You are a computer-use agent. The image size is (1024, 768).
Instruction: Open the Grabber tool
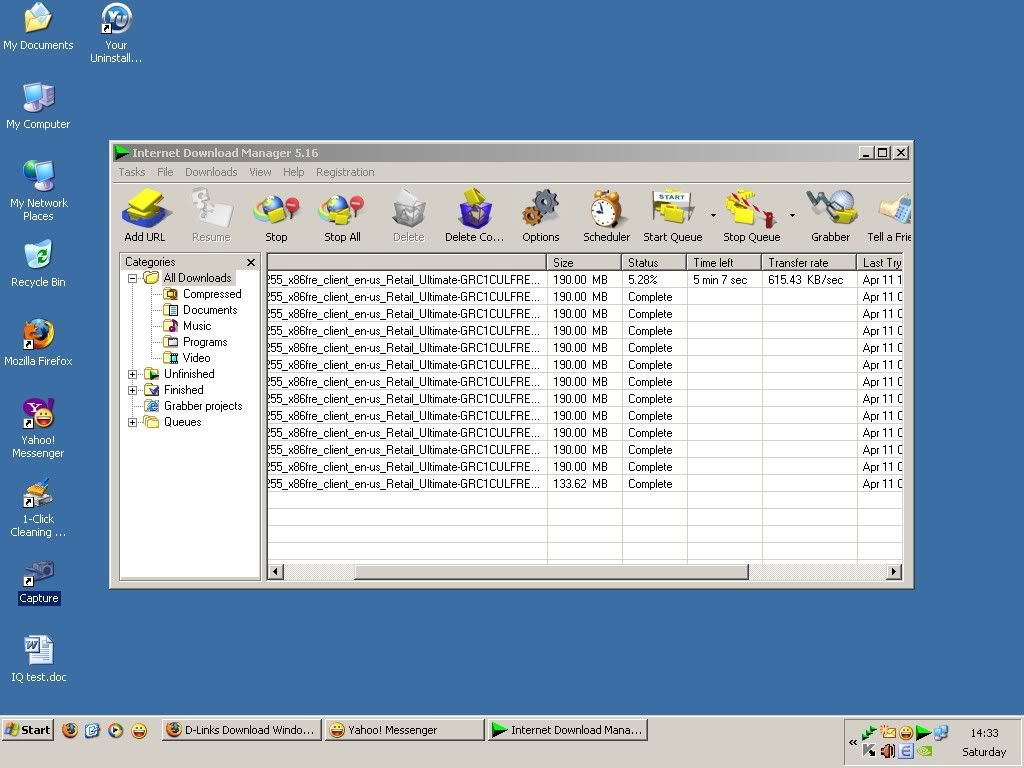point(831,216)
